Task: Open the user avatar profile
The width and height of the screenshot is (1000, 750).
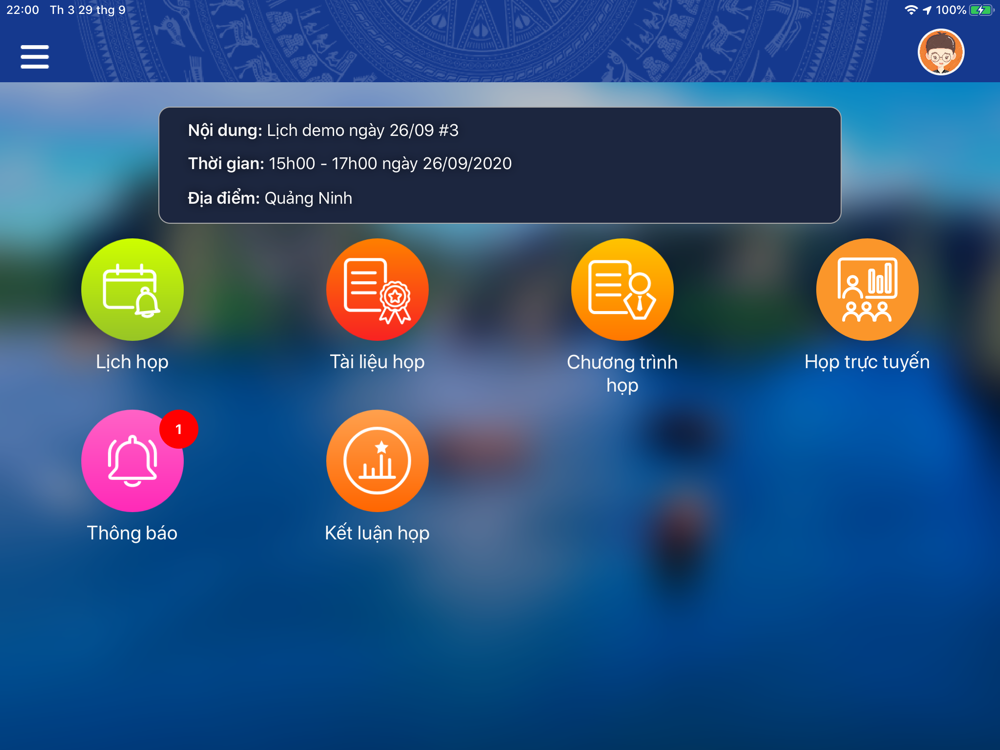Action: (941, 52)
